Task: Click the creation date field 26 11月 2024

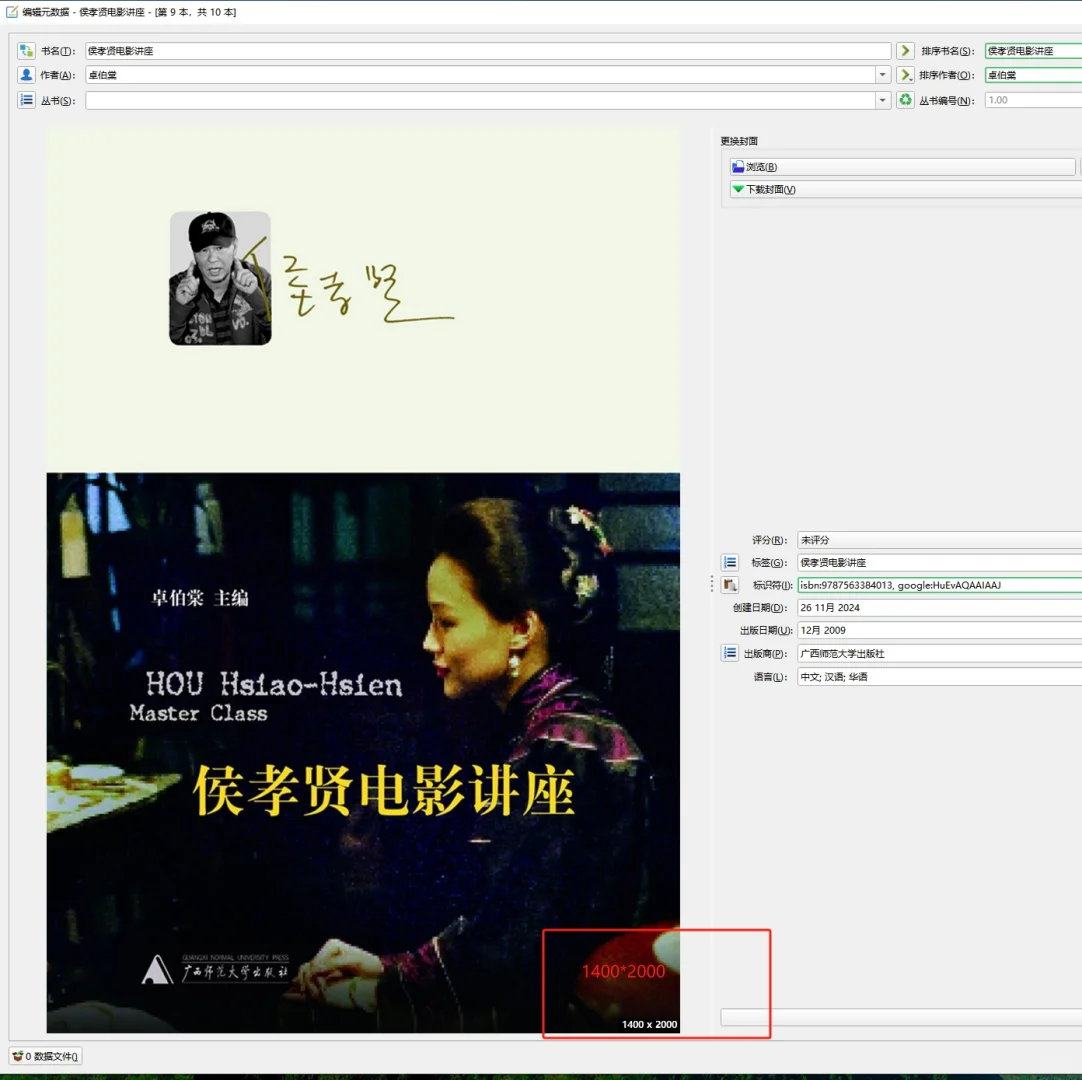Action: [x=939, y=607]
